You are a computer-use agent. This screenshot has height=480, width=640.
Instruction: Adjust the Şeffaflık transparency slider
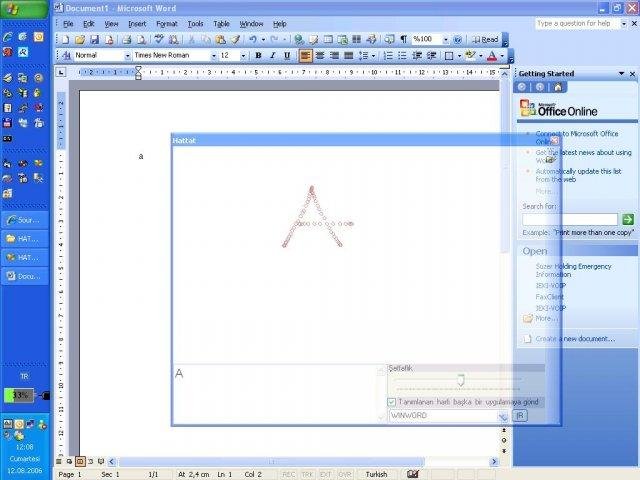click(x=461, y=380)
